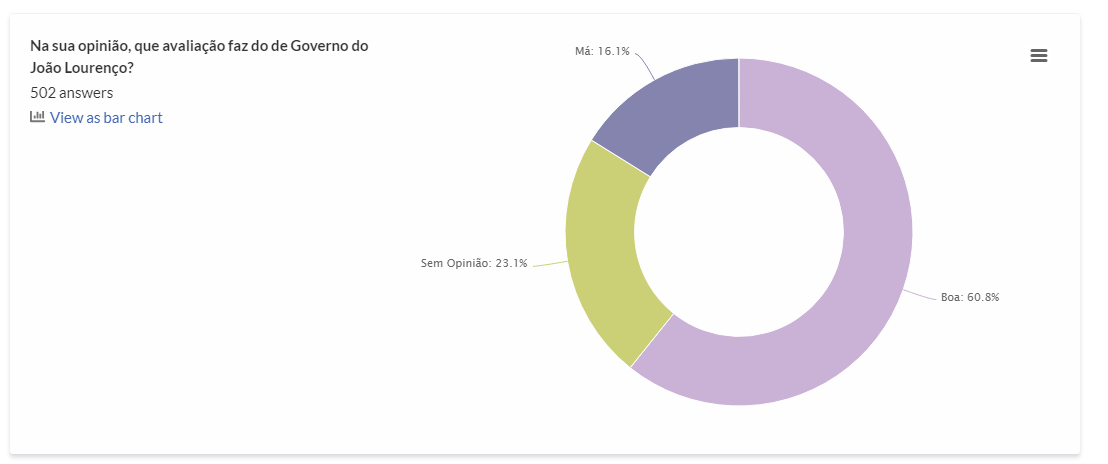The width and height of the screenshot is (1108, 464).
Task: Click the "Boa: 60.8%" data label
Action: pos(969,297)
